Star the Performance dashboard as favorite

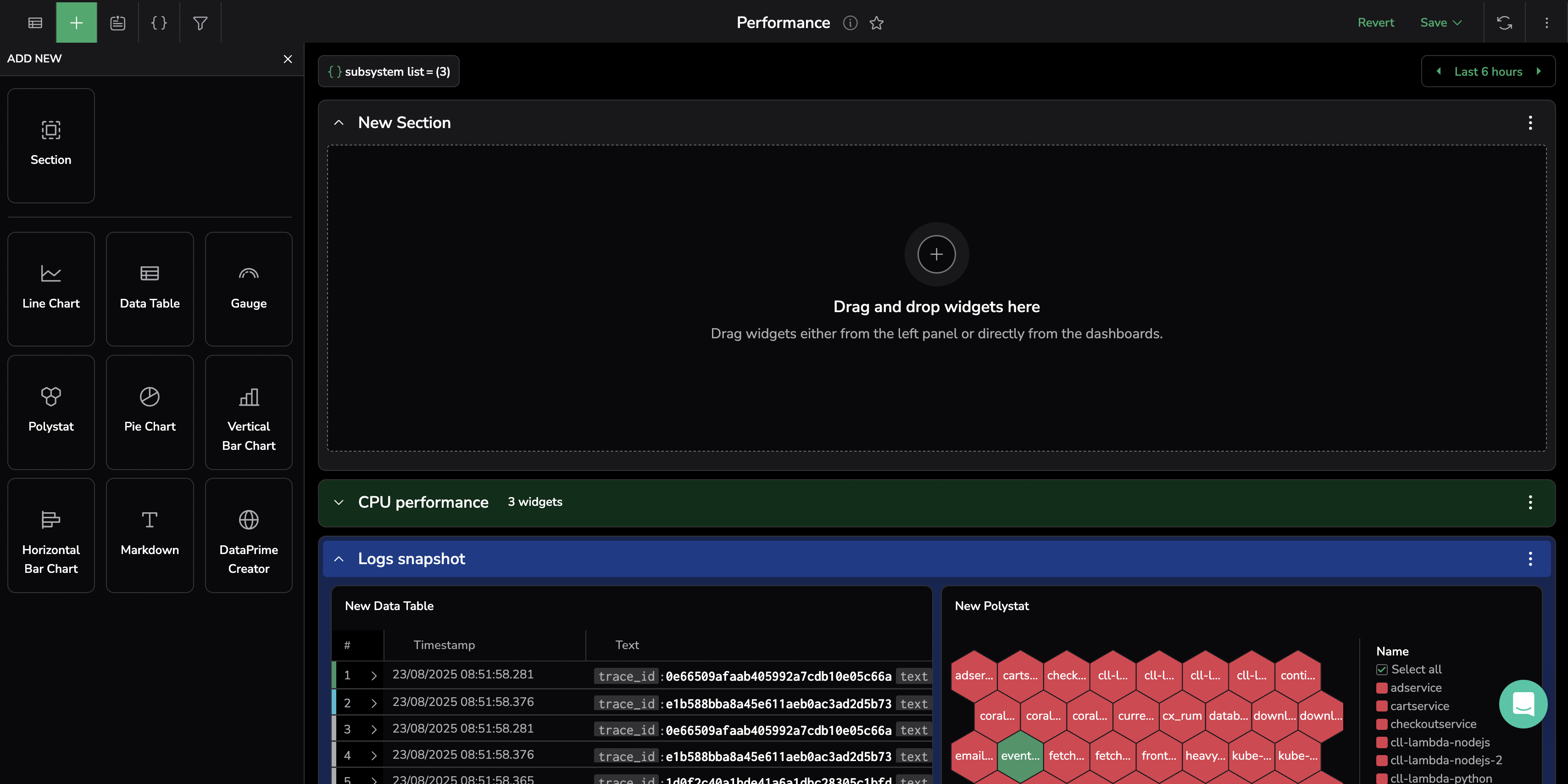(877, 22)
